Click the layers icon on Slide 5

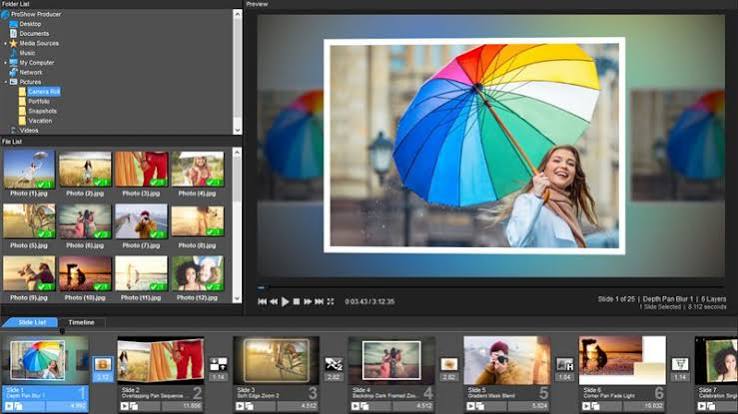pyautogui.click(x=480, y=406)
